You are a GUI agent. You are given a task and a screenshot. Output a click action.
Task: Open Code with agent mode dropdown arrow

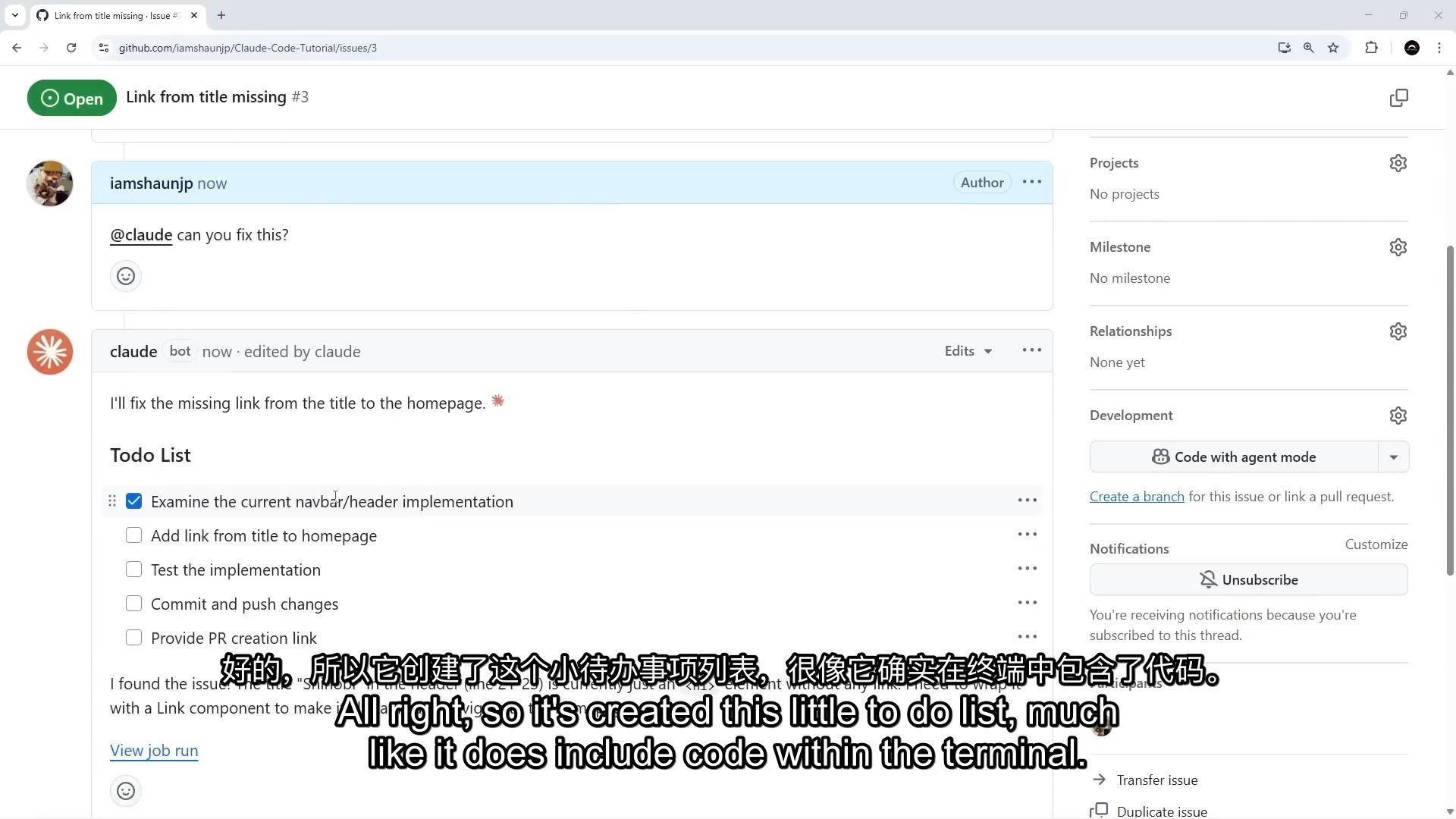[x=1393, y=457]
